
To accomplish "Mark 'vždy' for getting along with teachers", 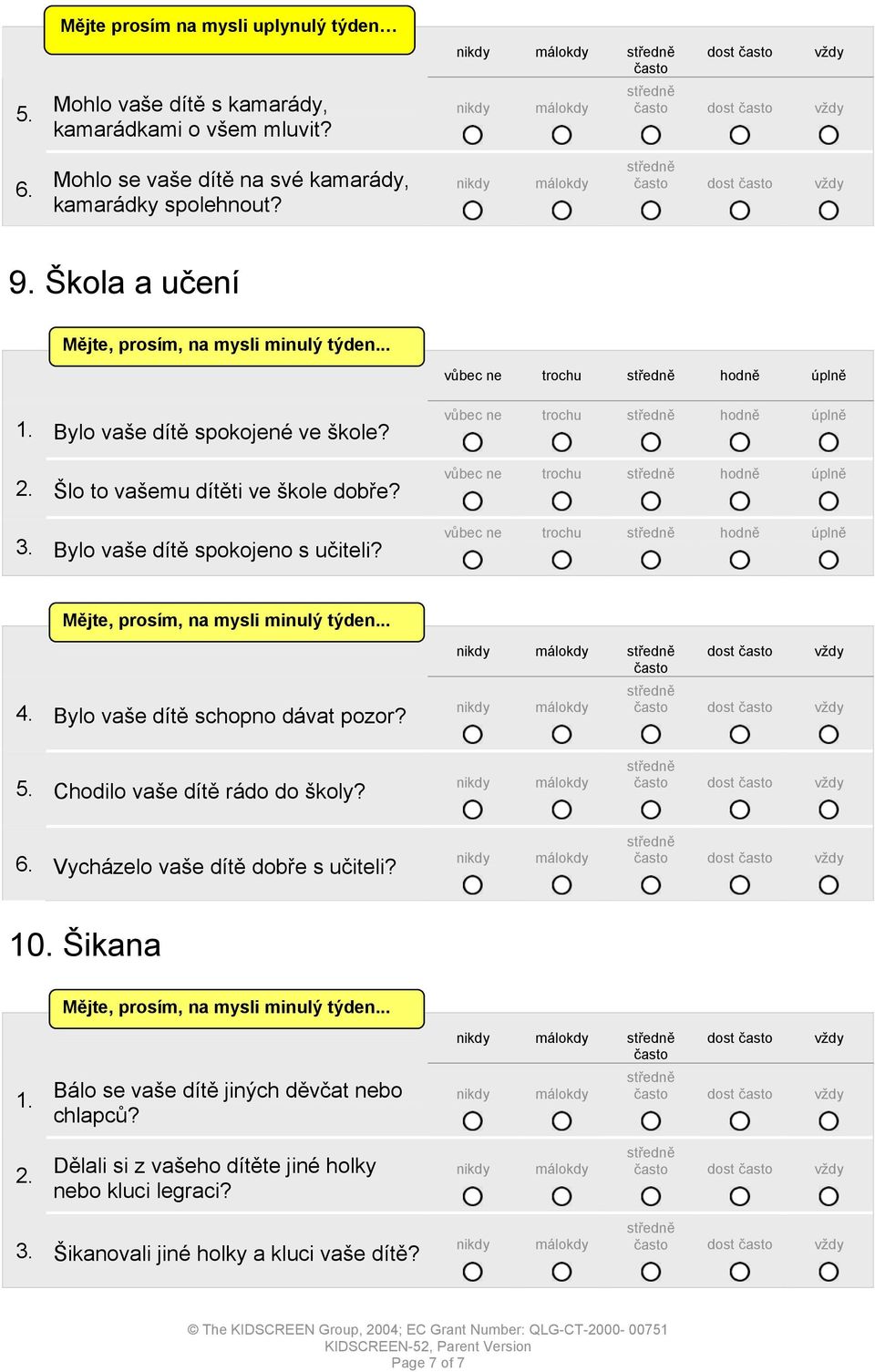I will point(829,885).
